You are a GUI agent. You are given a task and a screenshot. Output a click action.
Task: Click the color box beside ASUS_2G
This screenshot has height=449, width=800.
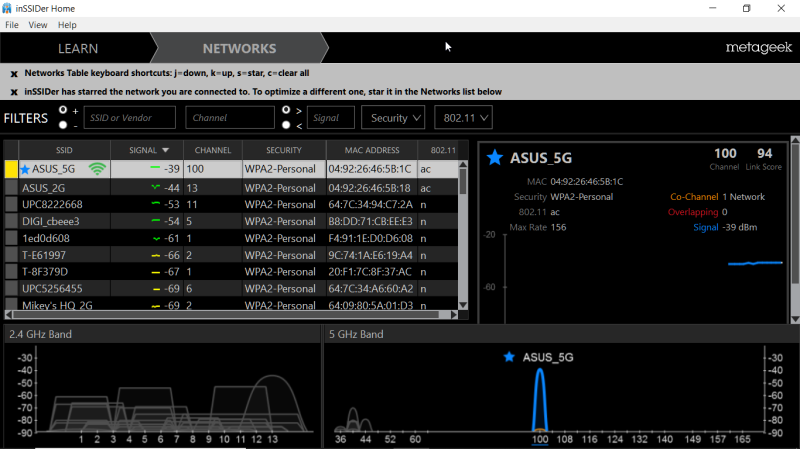[x=11, y=188]
